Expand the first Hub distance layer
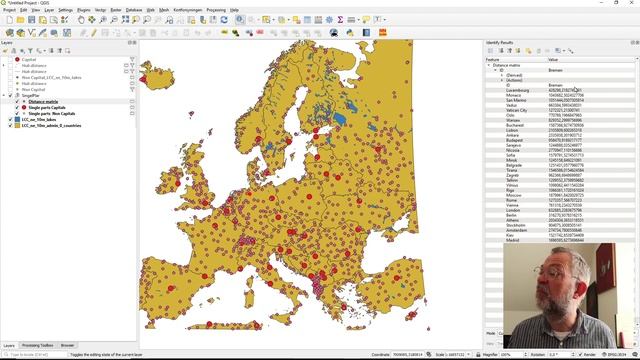Viewport: 640px width, 360px height. [x=4, y=65]
